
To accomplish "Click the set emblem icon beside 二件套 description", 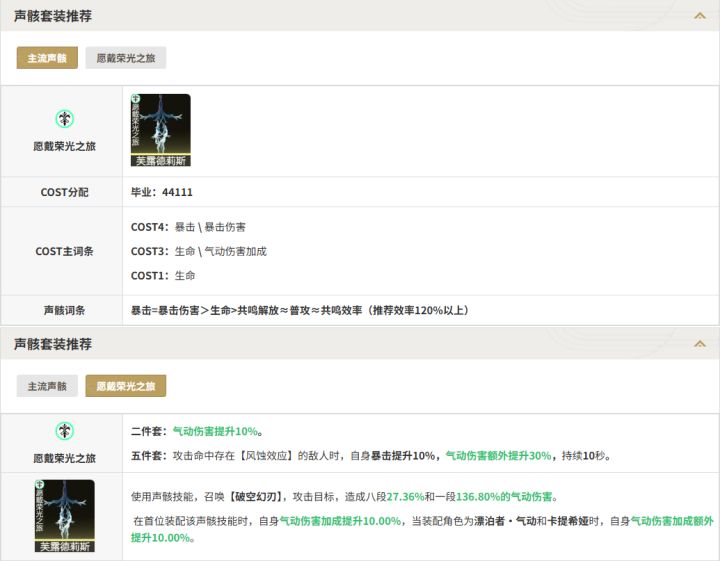I will (65, 431).
